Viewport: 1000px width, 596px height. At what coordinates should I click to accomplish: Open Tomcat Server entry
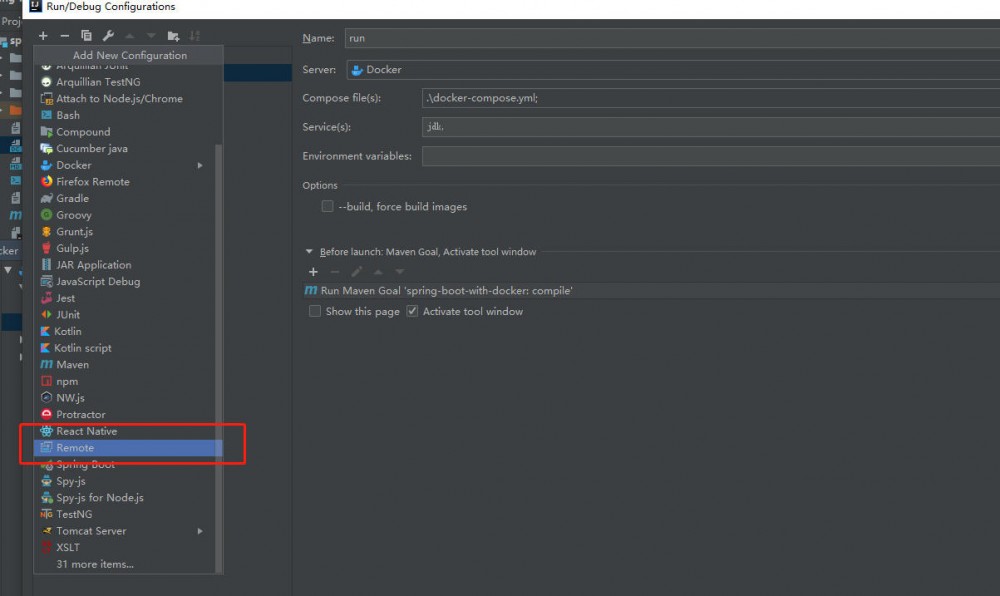pyautogui.click(x=128, y=530)
